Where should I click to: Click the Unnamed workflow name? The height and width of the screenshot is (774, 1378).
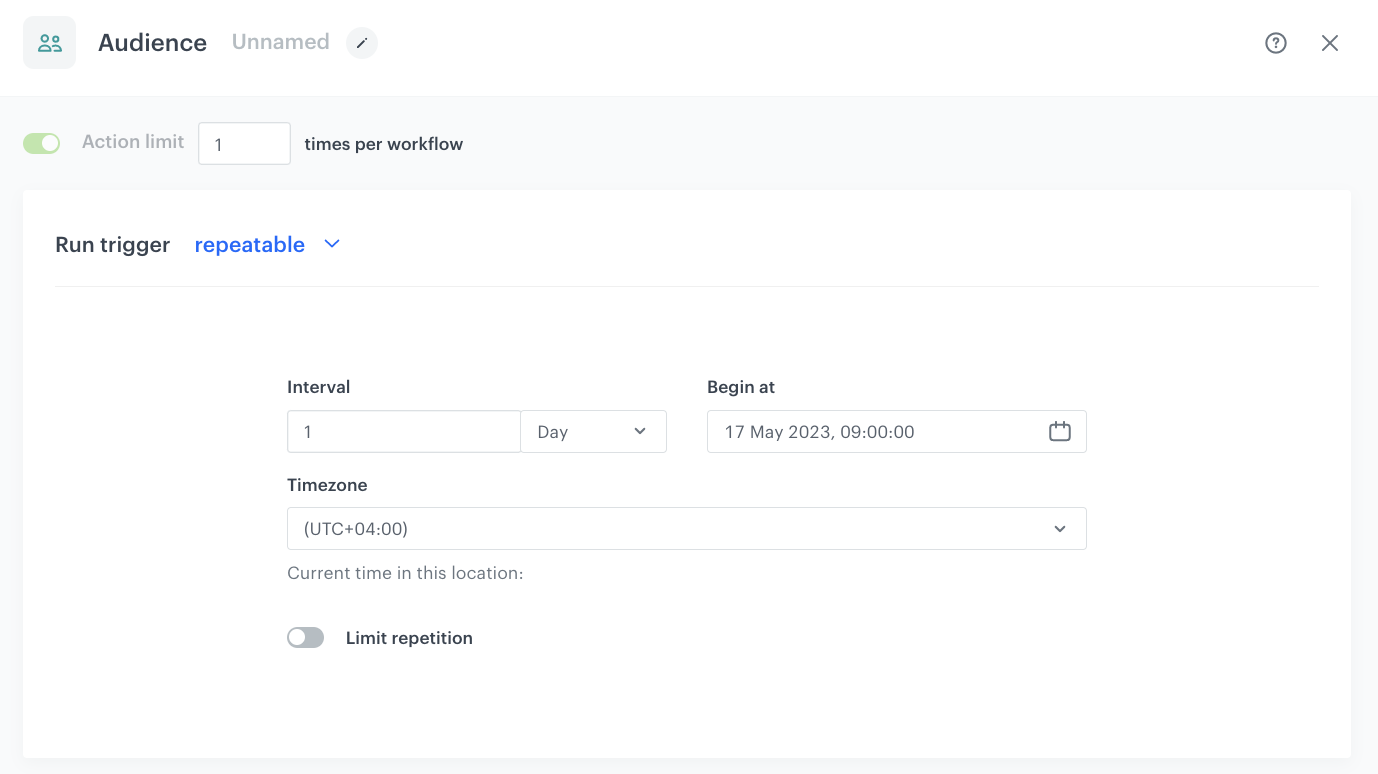tap(280, 42)
